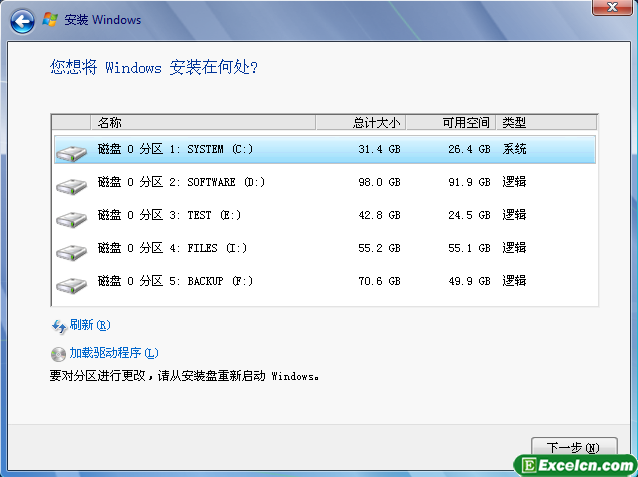The height and width of the screenshot is (477, 638).
Task: Click the Windows flag logo in title bar
Action: tap(50, 20)
